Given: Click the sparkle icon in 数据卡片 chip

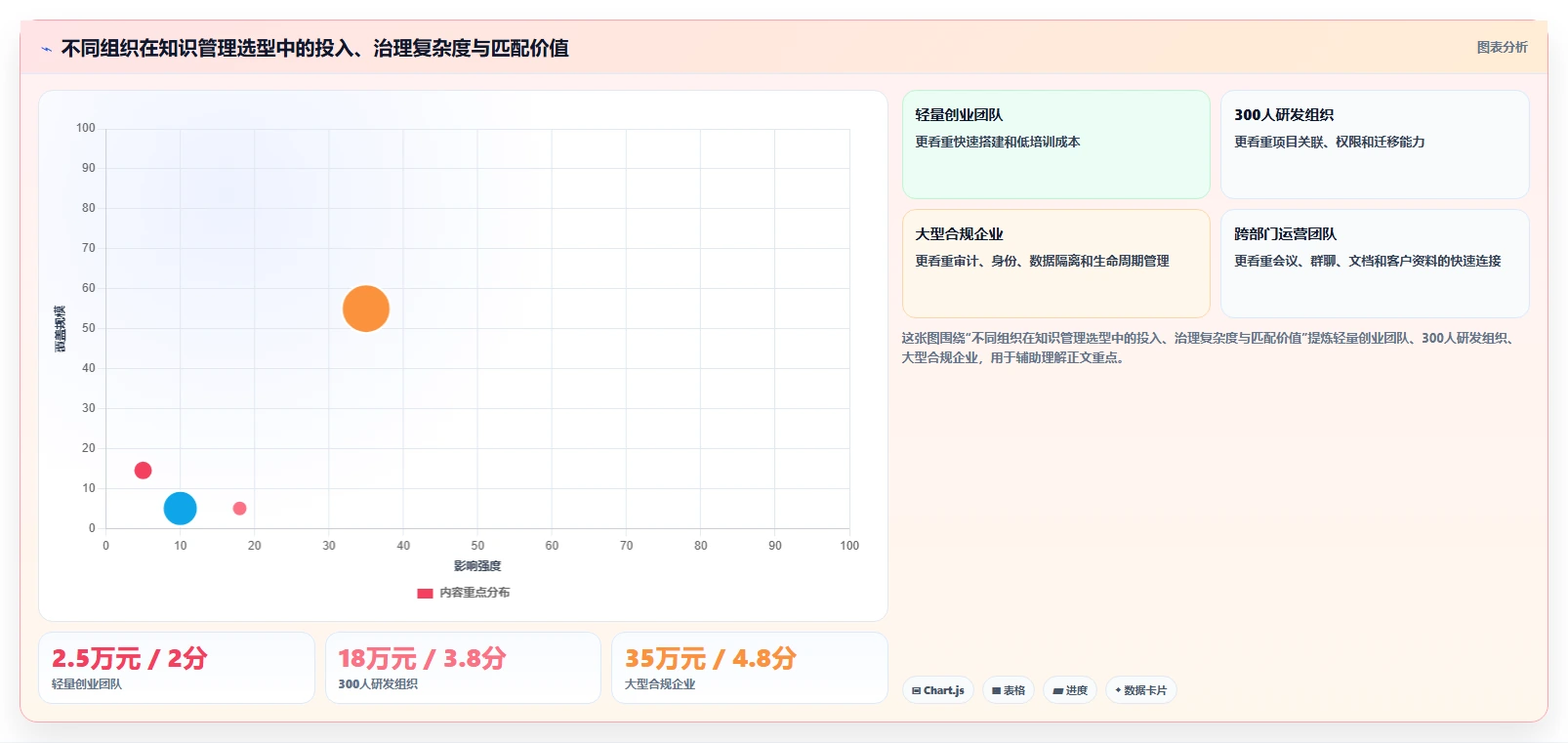Looking at the screenshot, I should click(x=1118, y=690).
